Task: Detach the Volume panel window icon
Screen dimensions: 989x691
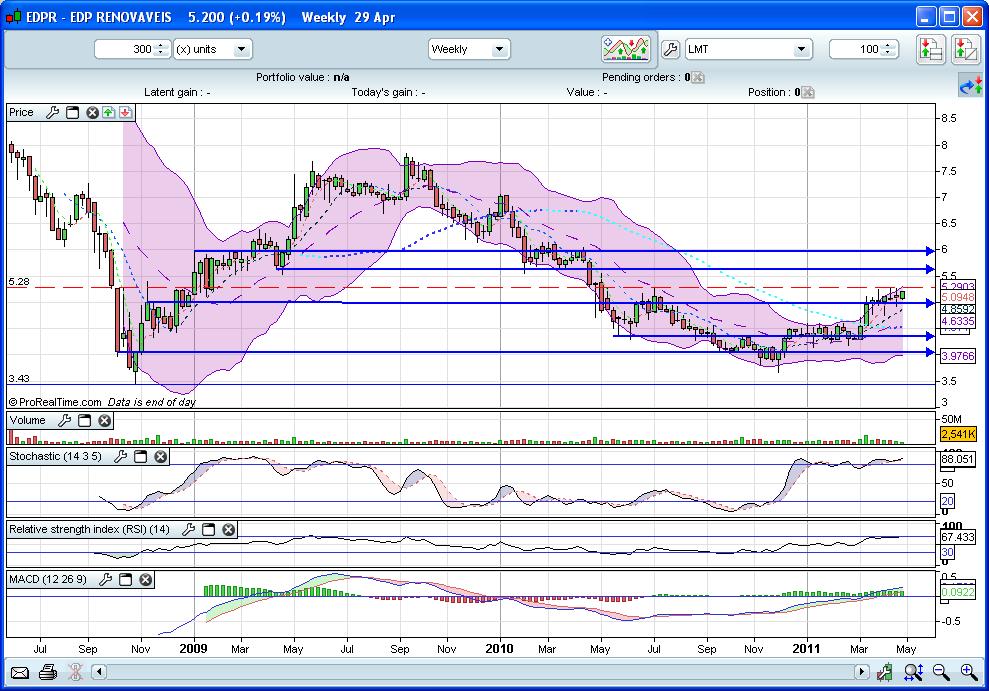Action: tap(85, 421)
